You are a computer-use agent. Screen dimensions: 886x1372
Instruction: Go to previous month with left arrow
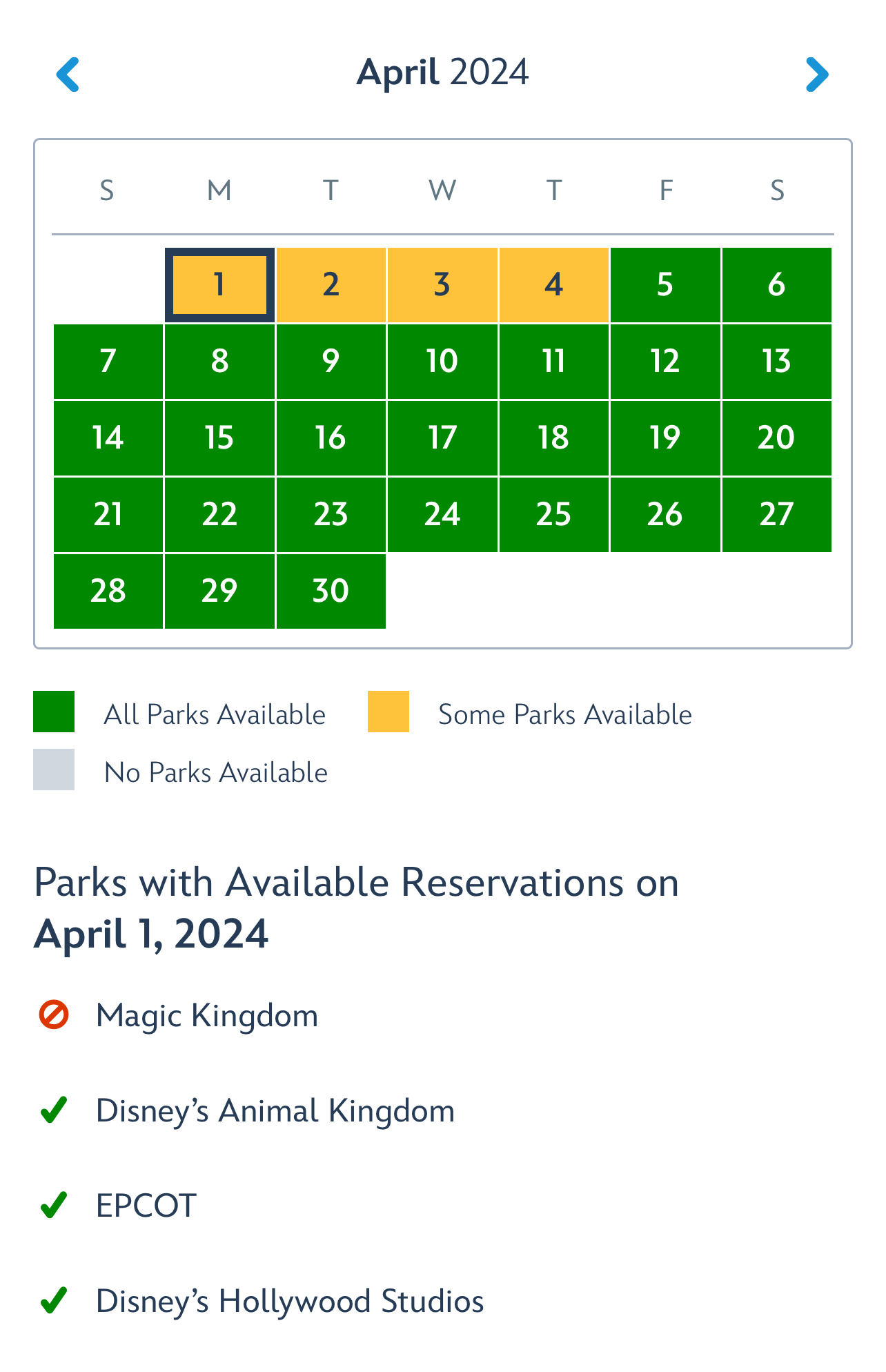(x=68, y=74)
